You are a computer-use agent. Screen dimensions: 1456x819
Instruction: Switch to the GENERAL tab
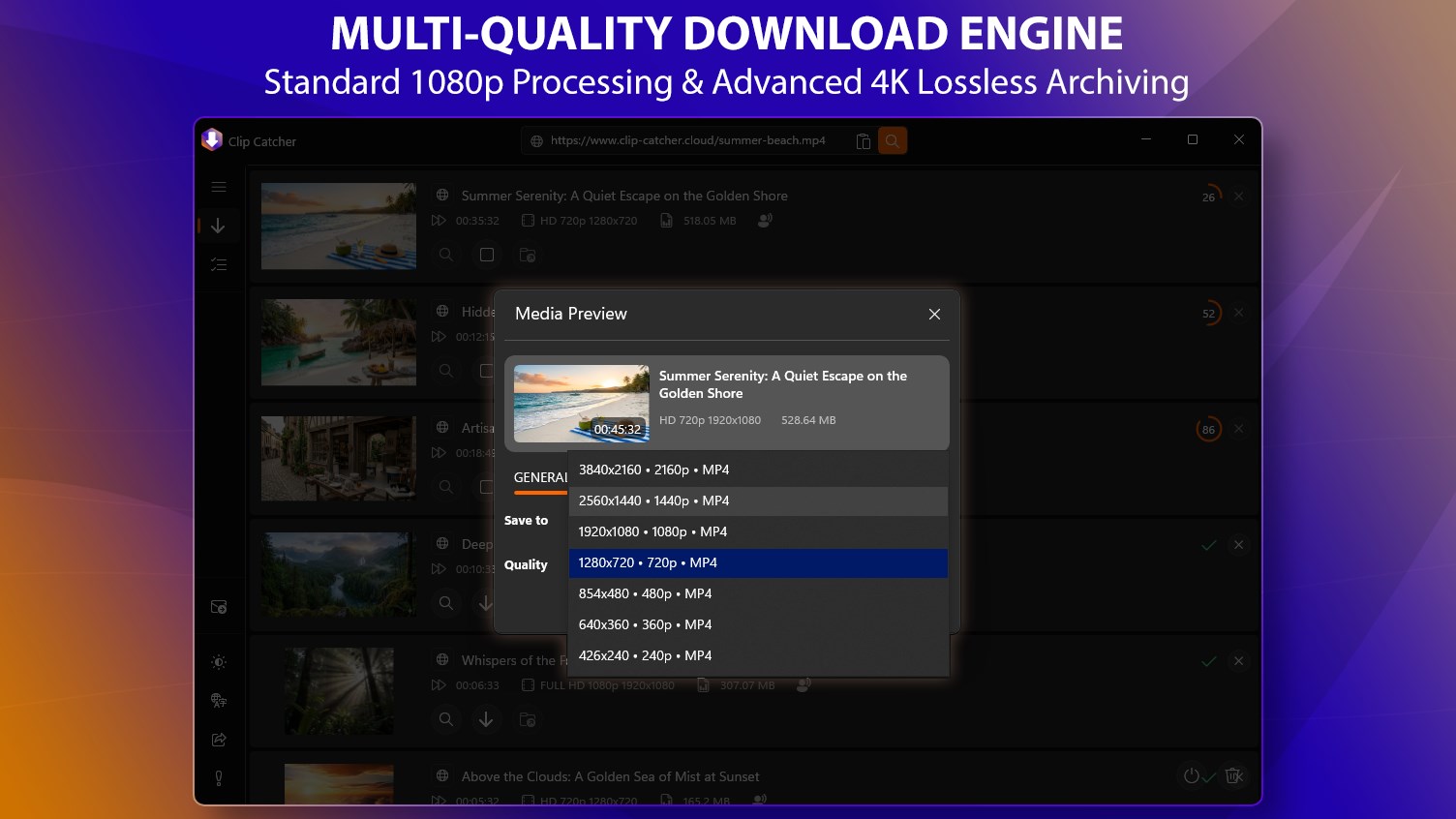coord(540,477)
